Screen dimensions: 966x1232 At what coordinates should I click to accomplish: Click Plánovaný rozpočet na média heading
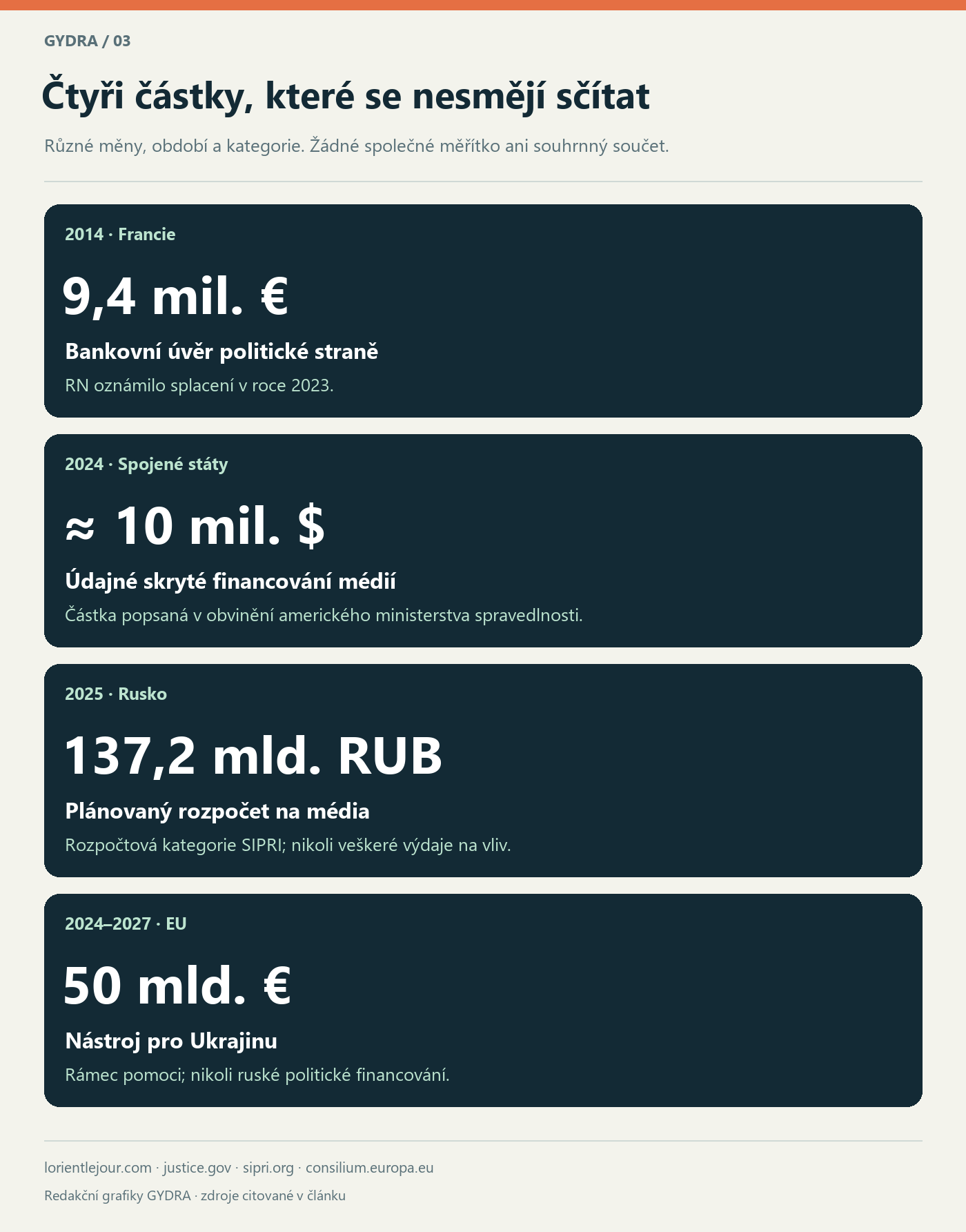click(217, 811)
